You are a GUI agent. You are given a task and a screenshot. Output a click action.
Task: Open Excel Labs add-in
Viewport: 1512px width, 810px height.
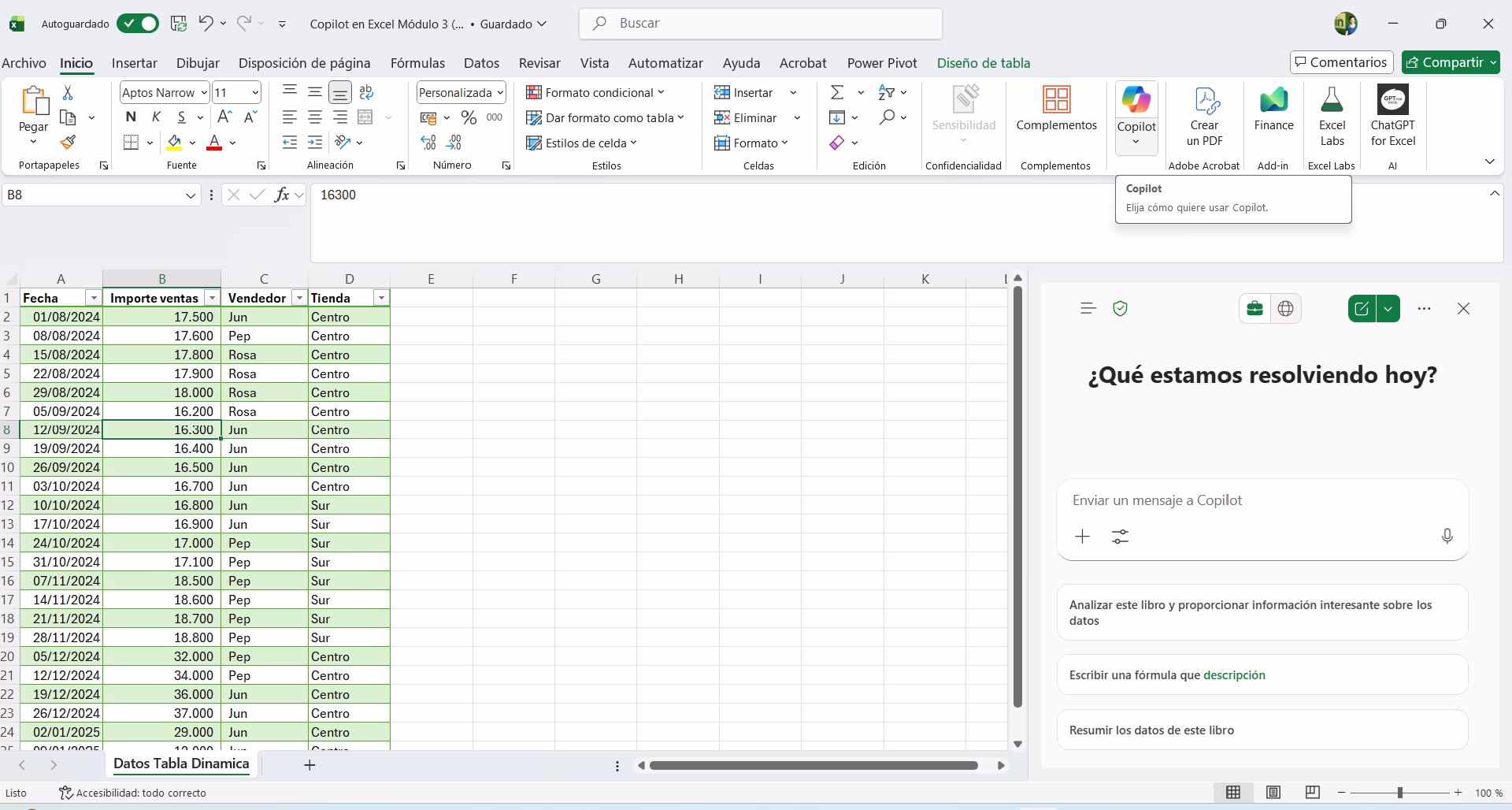click(1332, 117)
